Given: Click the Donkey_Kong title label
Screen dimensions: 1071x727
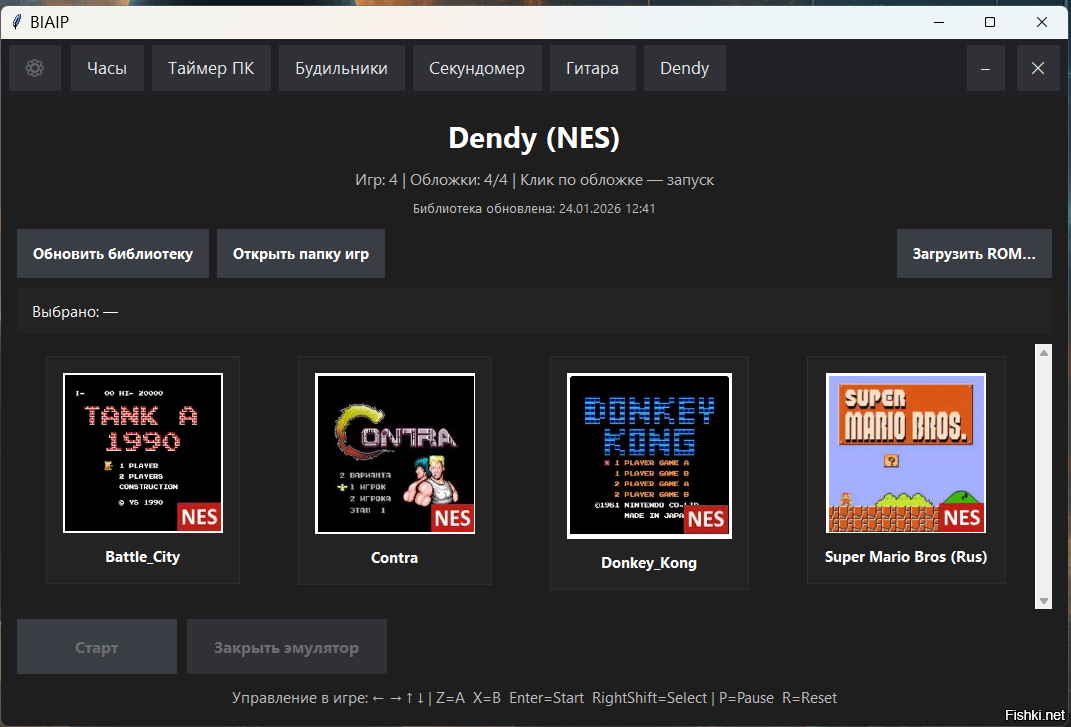Looking at the screenshot, I should click(x=649, y=563).
